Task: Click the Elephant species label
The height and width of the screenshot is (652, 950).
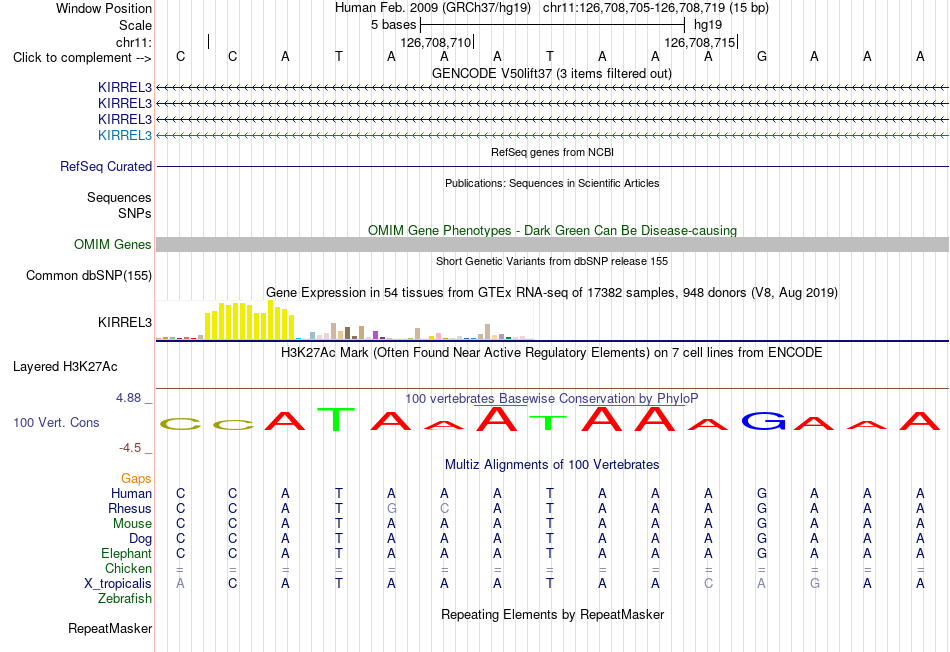Action: click(126, 553)
